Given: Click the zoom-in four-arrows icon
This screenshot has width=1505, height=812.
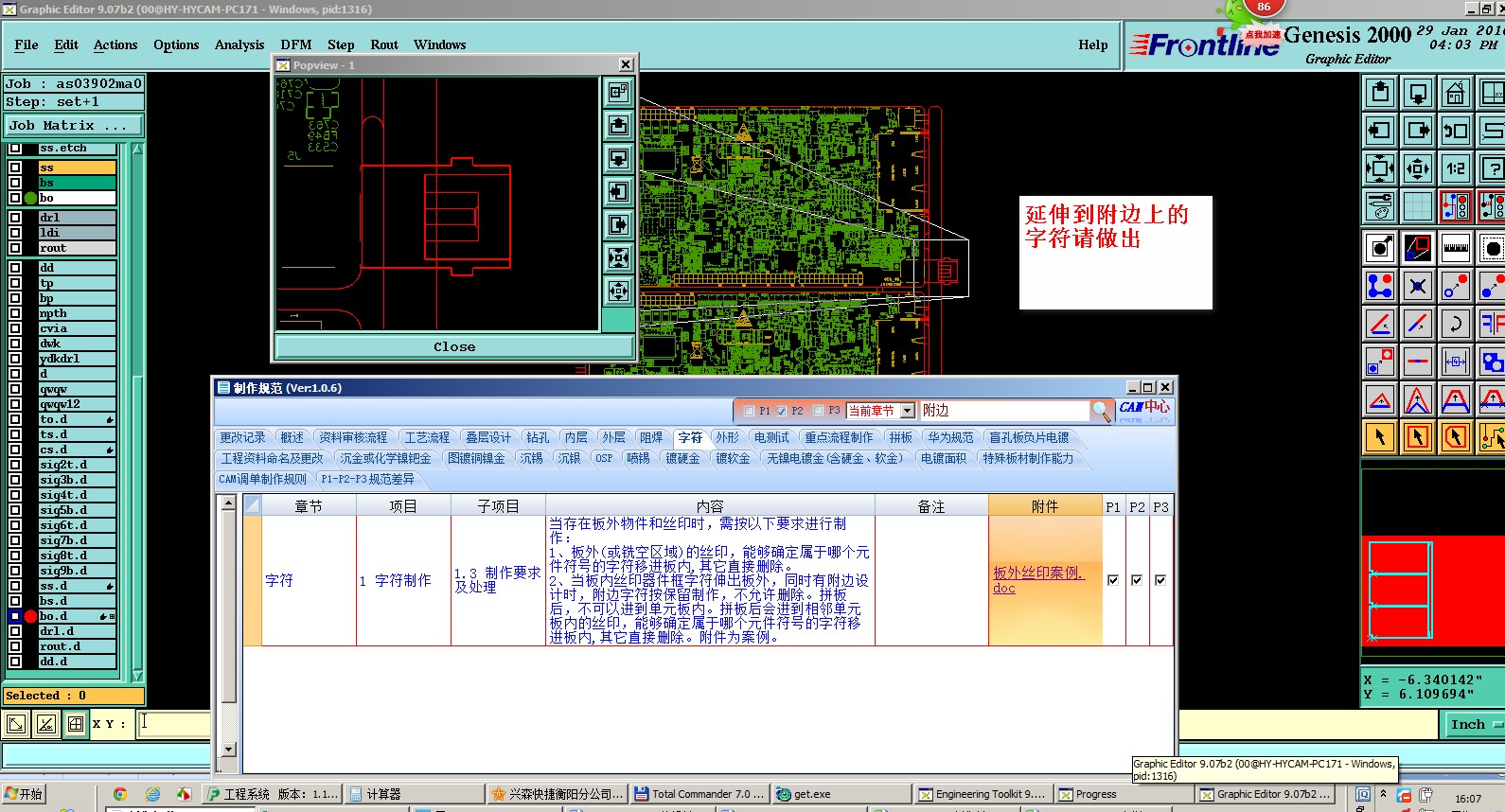Looking at the screenshot, I should point(1380,168).
